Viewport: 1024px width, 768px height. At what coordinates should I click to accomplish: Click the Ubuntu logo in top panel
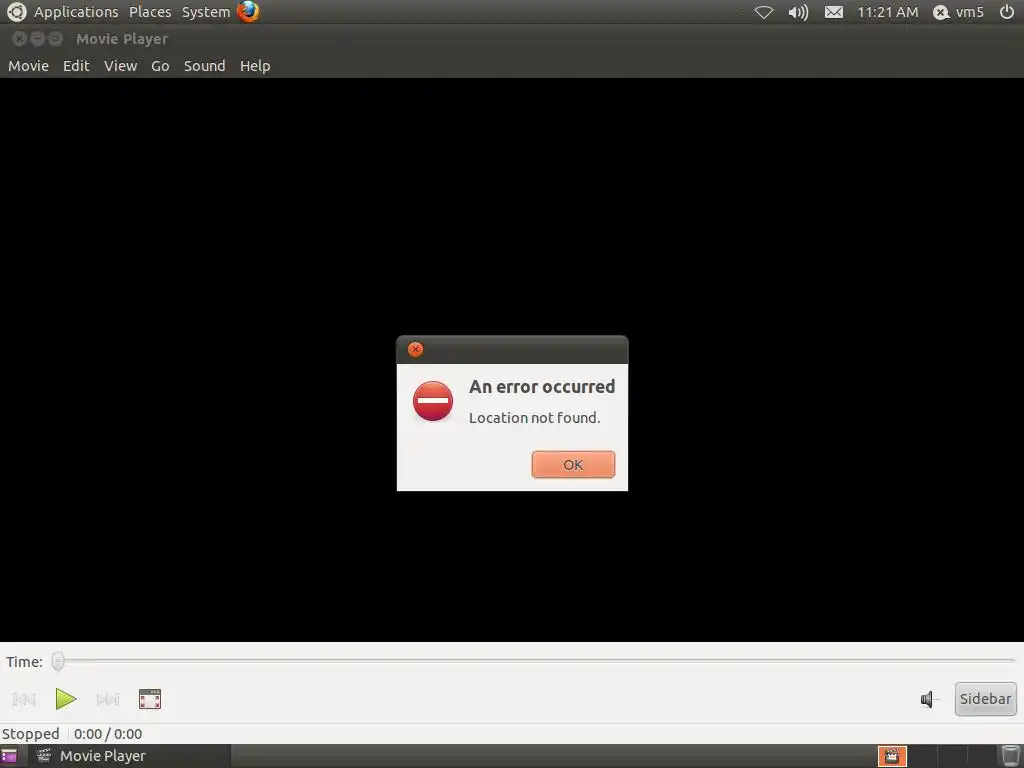click(16, 12)
